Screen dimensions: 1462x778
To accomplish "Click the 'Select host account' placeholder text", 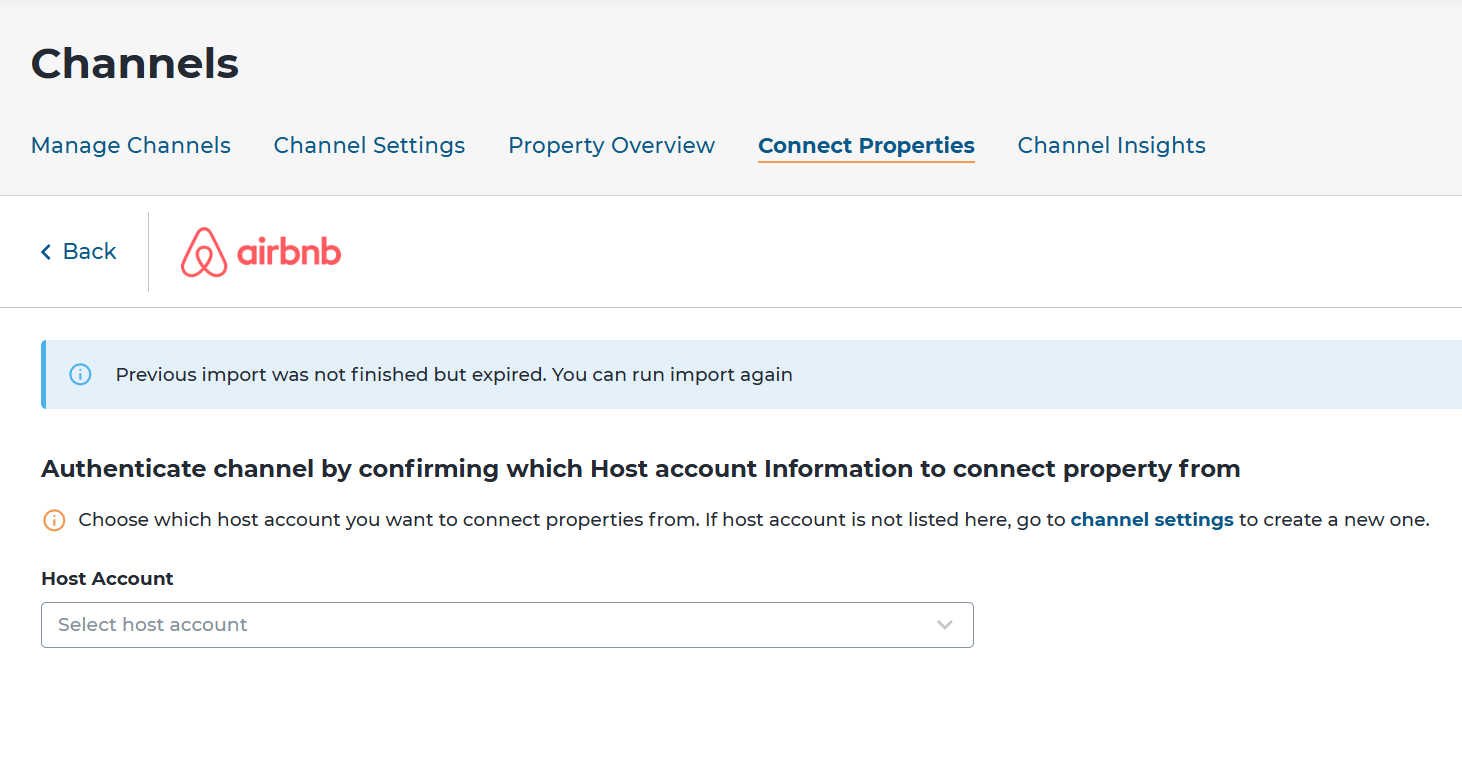I will (153, 625).
